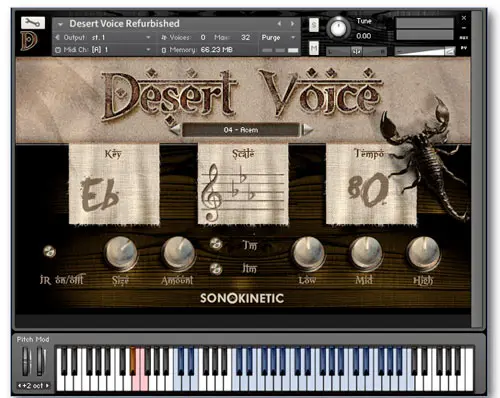Toggle the IR on/off switch
Viewport: 500px width, 398px height.
tap(49, 251)
